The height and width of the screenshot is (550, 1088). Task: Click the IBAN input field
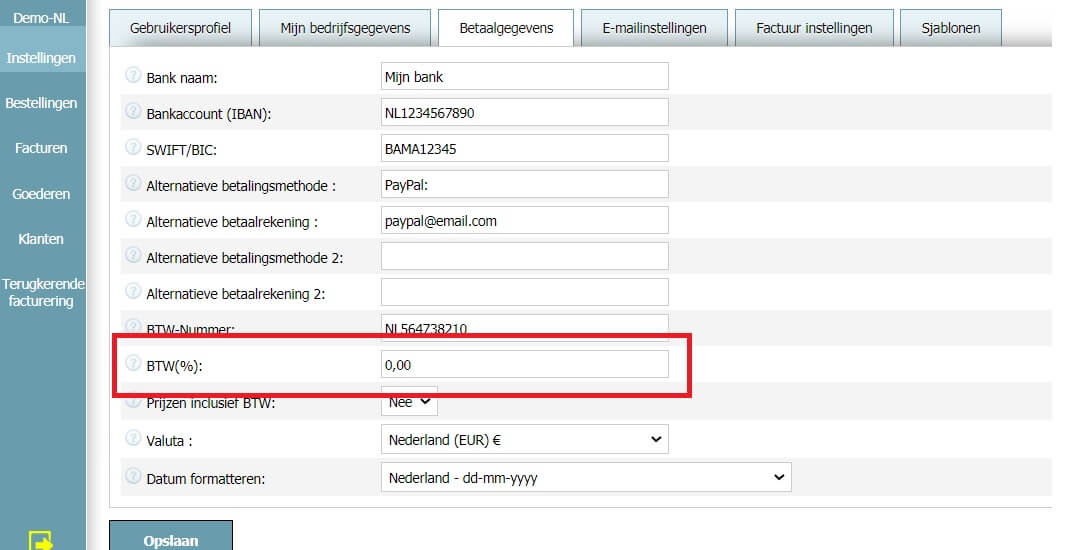pyautogui.click(x=525, y=112)
